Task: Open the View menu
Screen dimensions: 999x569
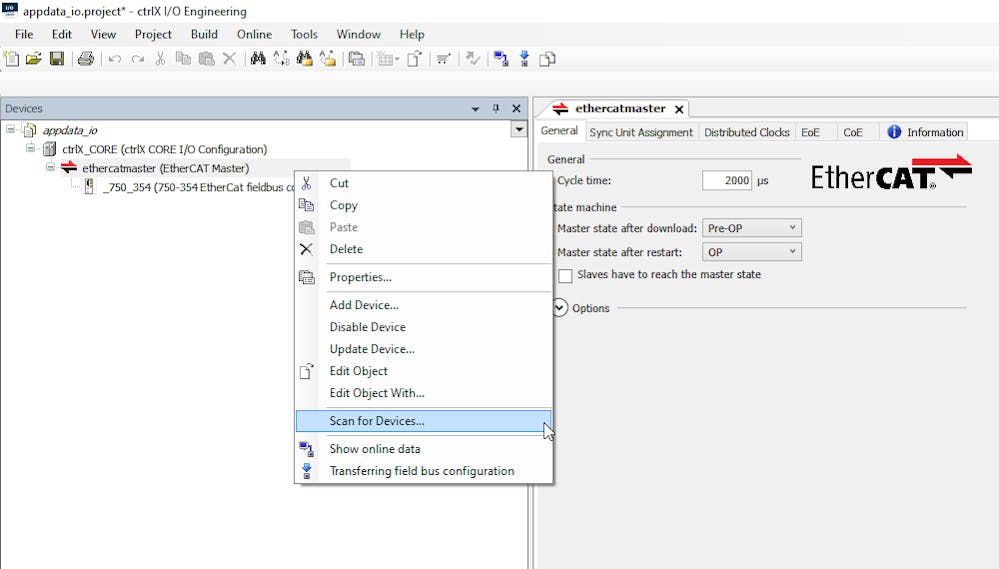Action: click(103, 34)
